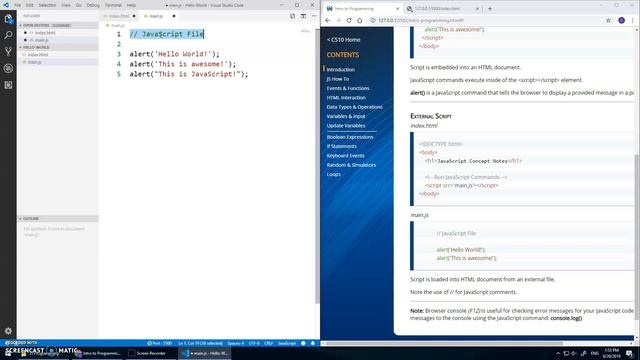The image size is (640, 360).
Task: Close the 127.0.0.1 index.html Chrome tab
Action: tap(477, 9)
